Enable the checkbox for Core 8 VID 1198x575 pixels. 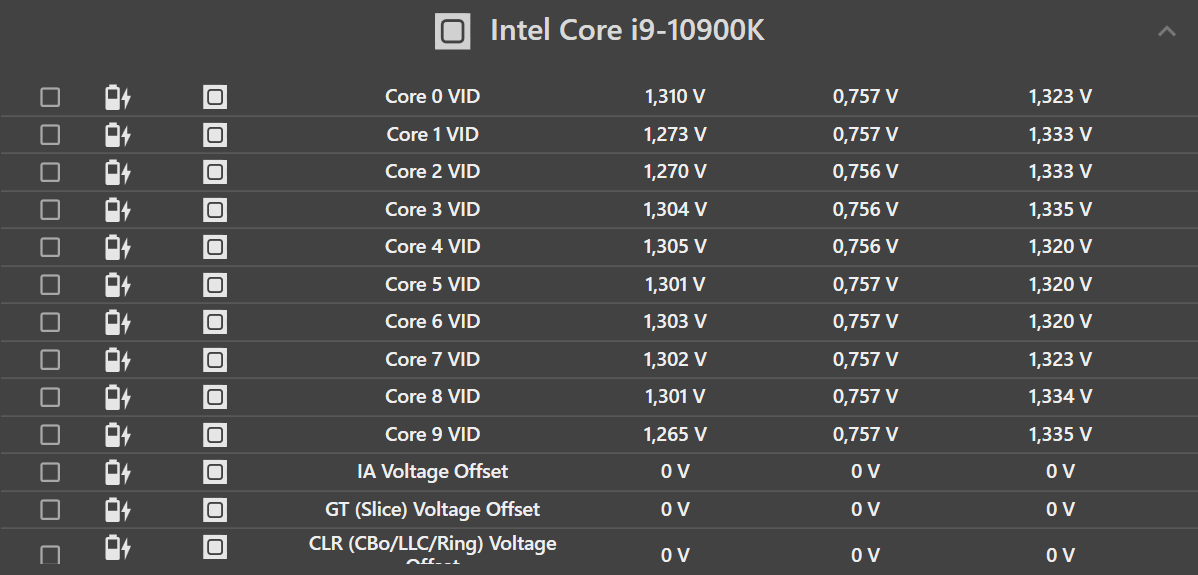click(x=50, y=396)
